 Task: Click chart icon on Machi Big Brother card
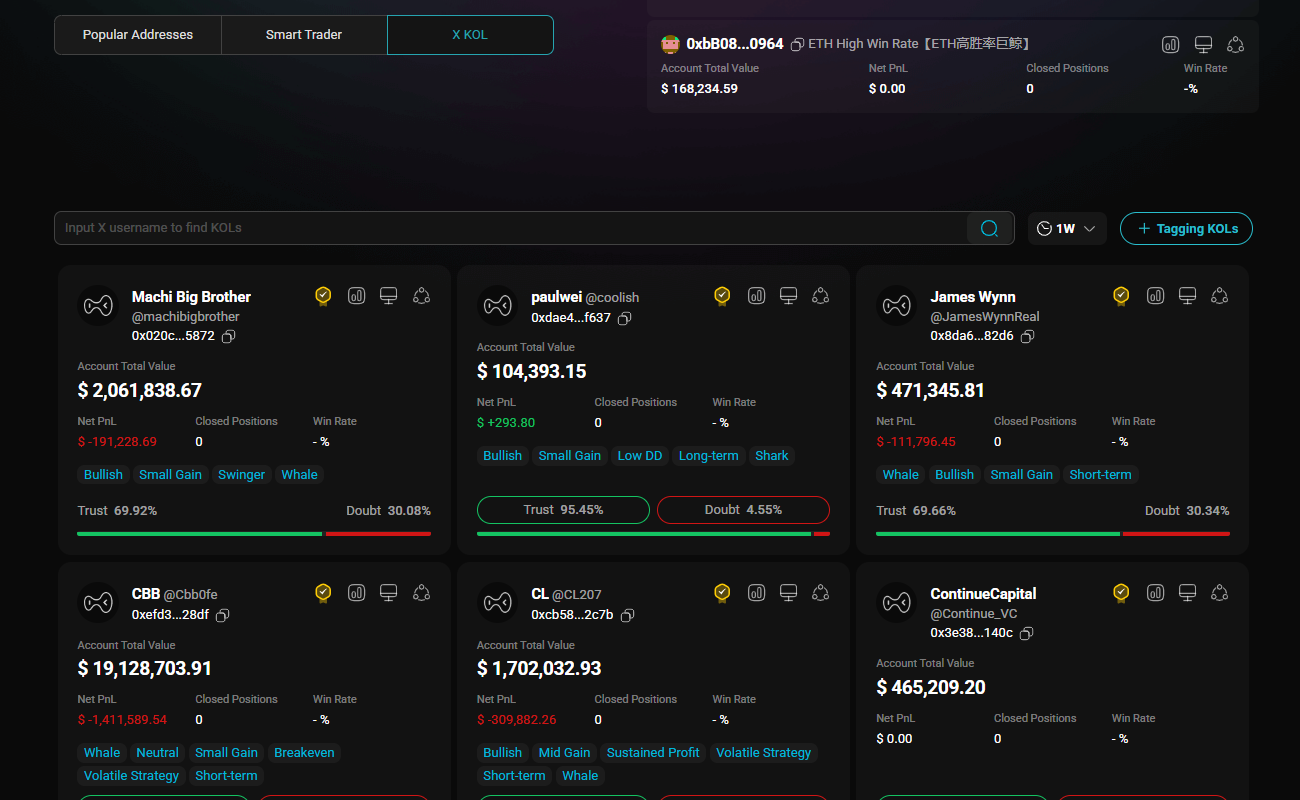point(356,296)
